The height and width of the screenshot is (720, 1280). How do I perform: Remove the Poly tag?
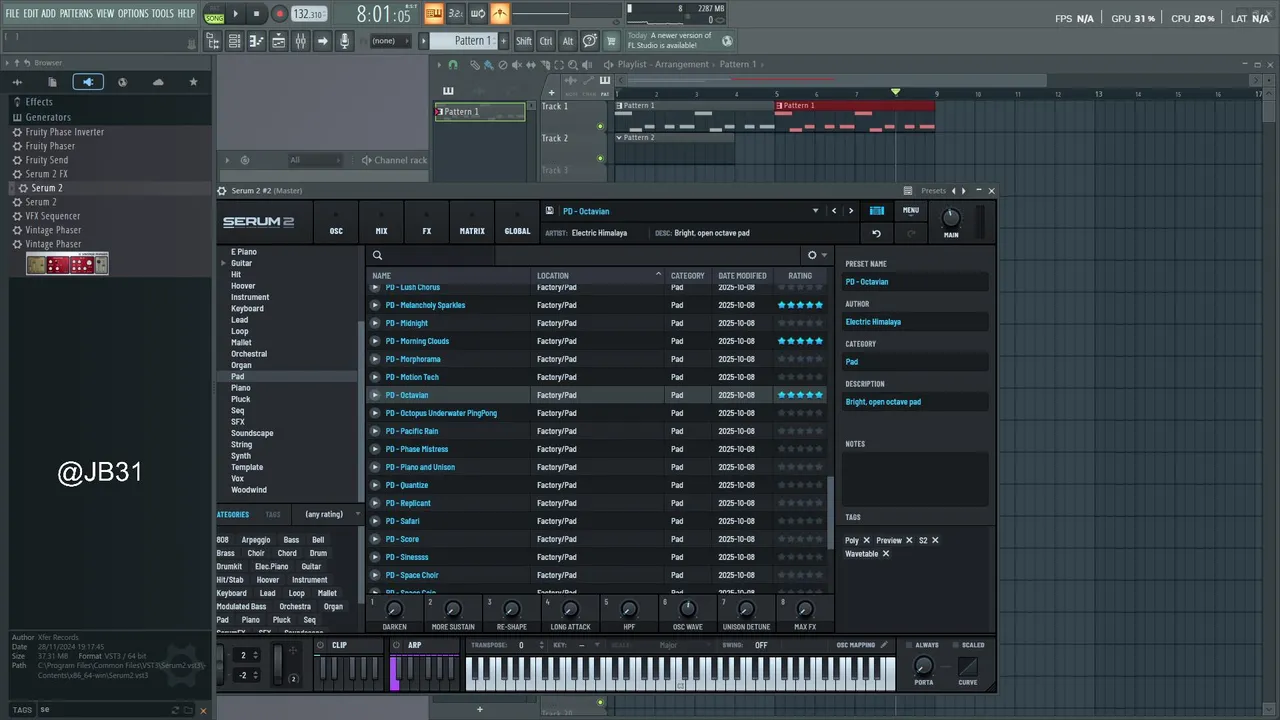click(867, 540)
